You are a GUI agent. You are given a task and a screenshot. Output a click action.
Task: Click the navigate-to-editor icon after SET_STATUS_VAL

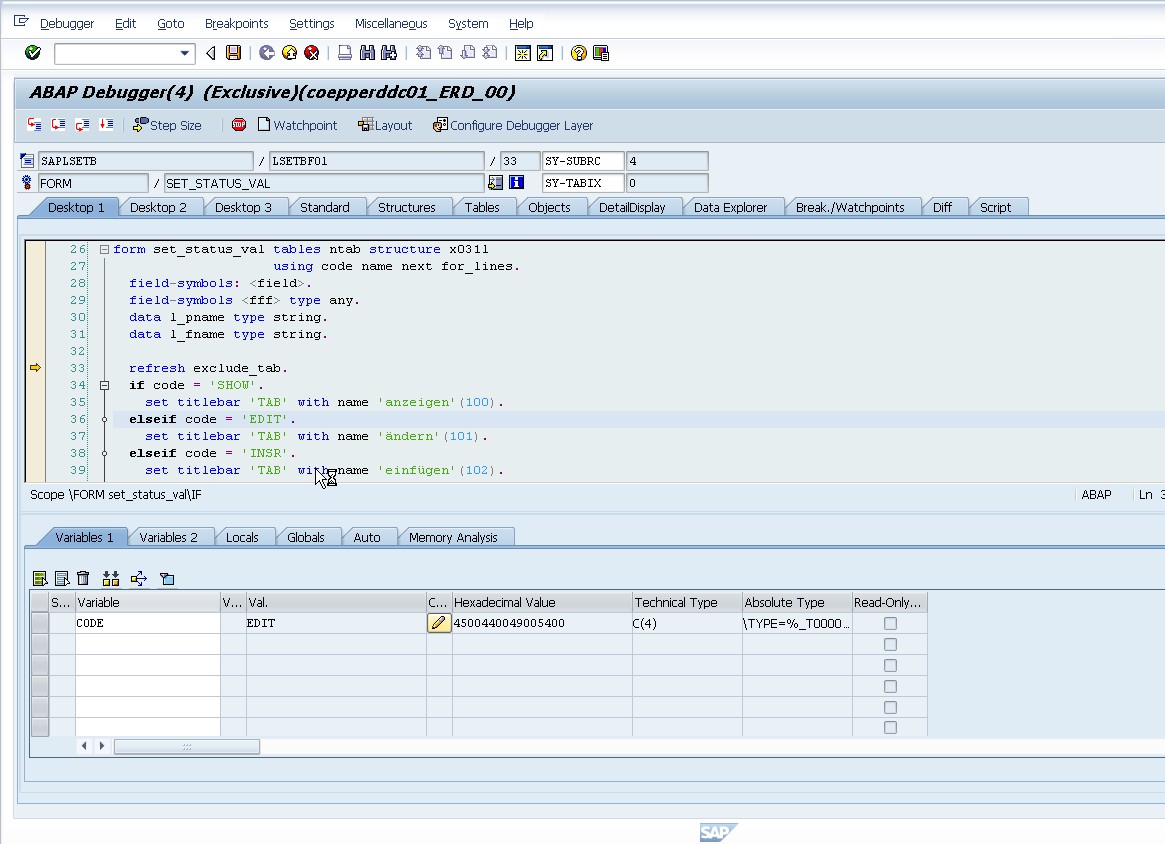(496, 183)
